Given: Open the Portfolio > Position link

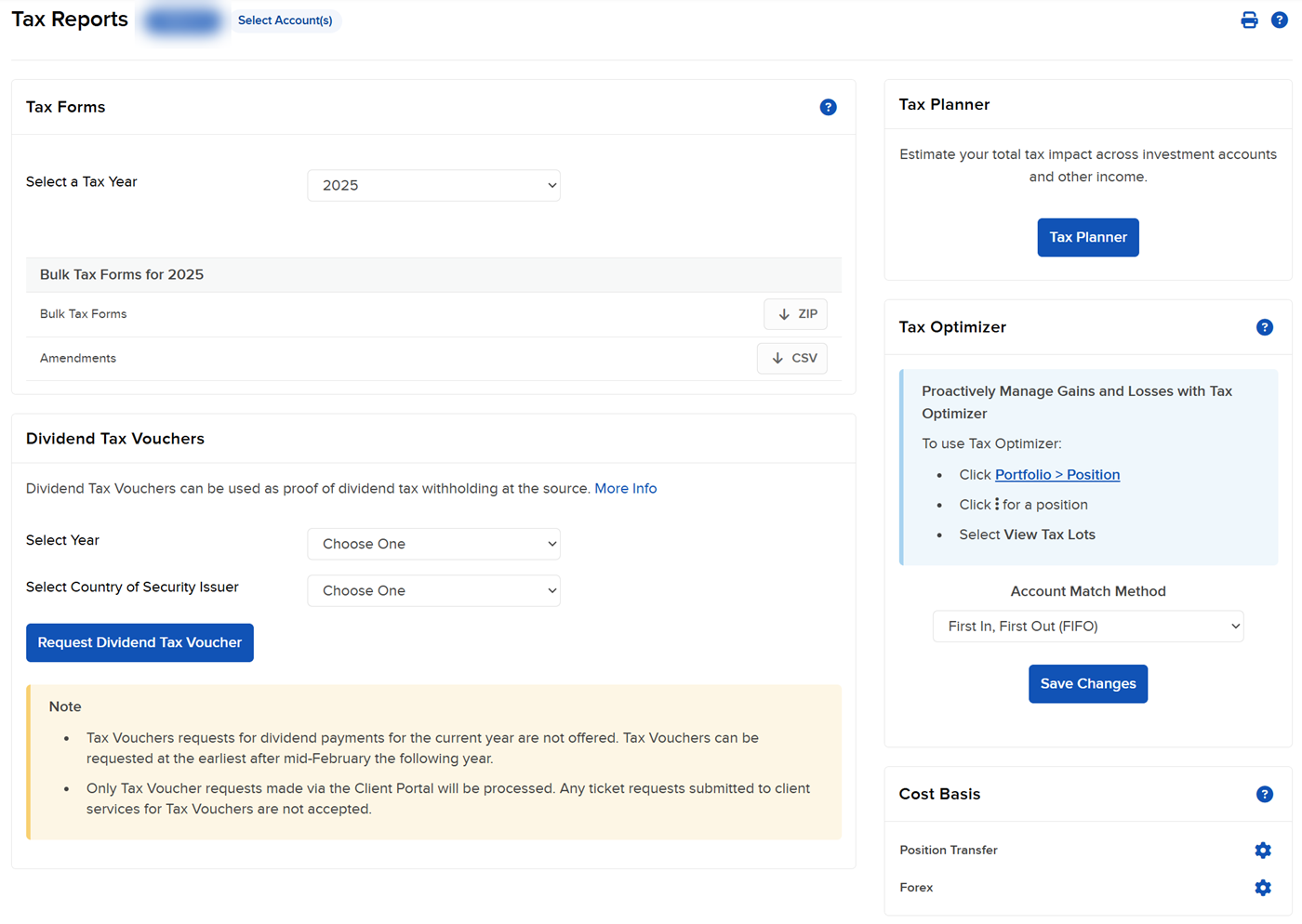Looking at the screenshot, I should (x=1057, y=474).
